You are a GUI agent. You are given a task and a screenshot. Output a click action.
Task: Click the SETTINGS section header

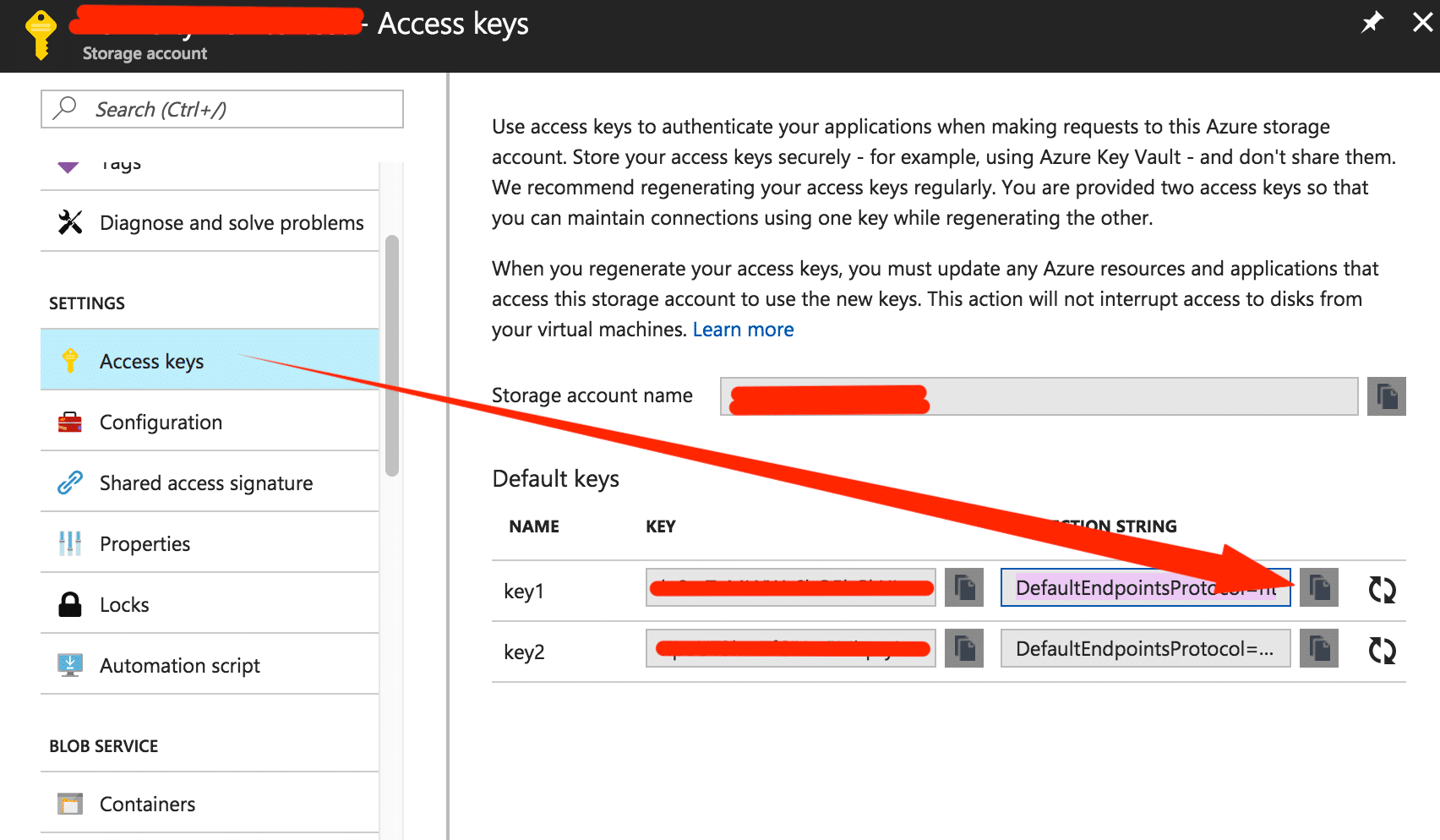pyautogui.click(x=87, y=303)
